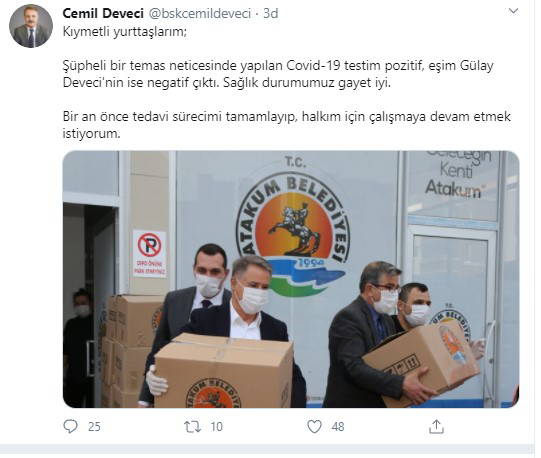This screenshot has width=541, height=458.
Task: Like the tweet with the heart icon
Action: point(314,427)
